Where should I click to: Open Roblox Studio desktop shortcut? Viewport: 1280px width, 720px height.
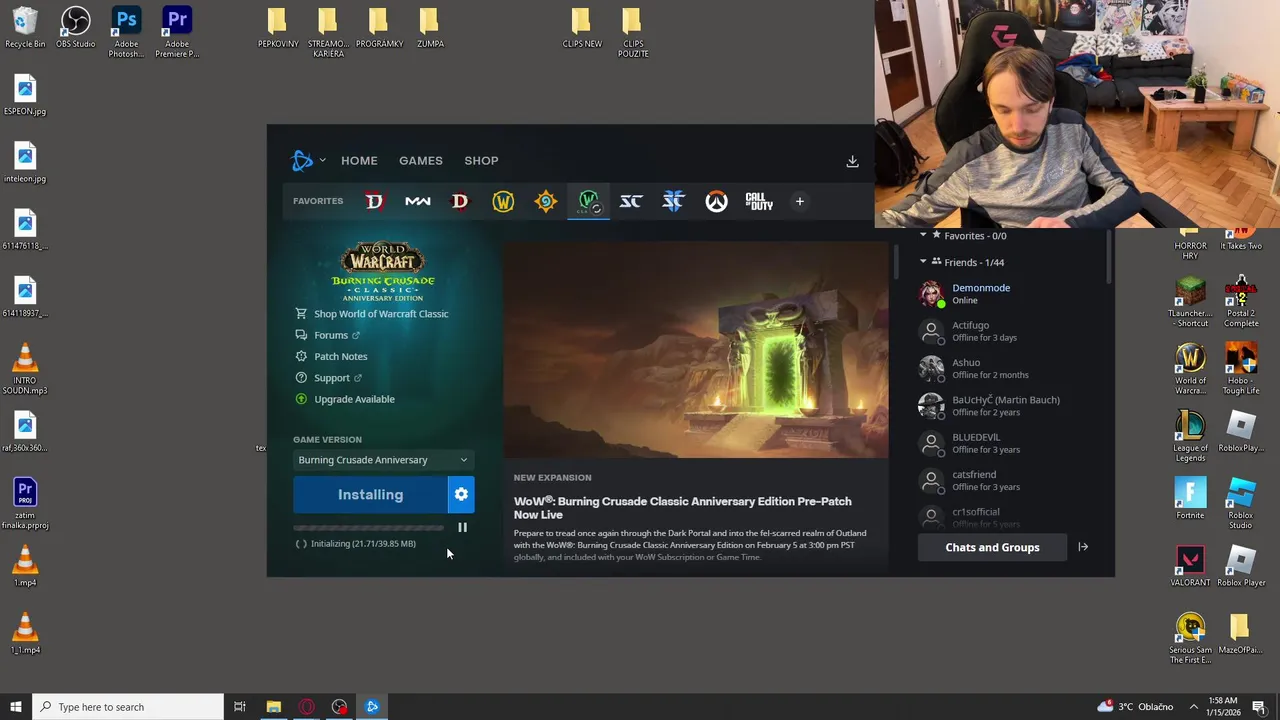coord(1240,504)
